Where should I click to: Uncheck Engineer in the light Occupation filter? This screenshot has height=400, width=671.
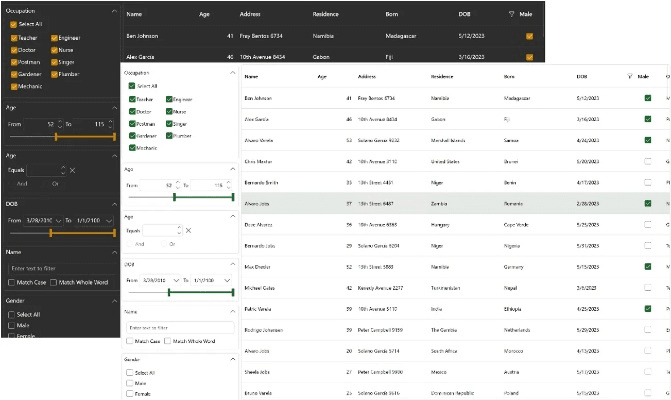coord(169,100)
